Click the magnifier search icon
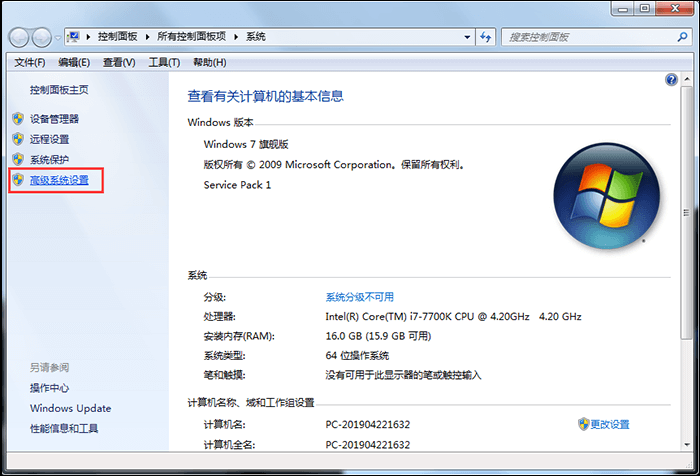The width and height of the screenshot is (700, 476). pyautogui.click(x=682, y=37)
